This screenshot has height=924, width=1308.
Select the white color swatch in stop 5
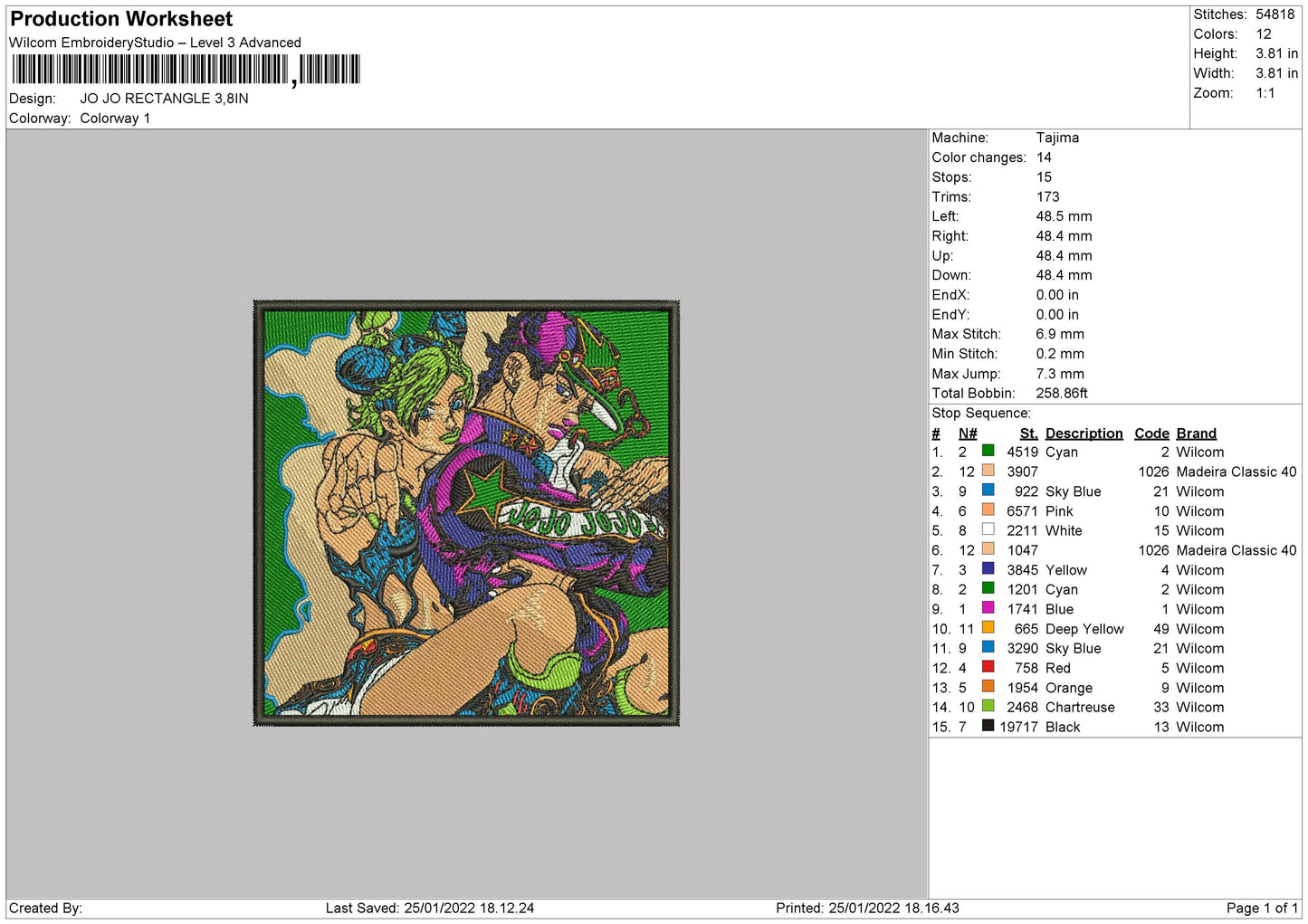click(x=988, y=529)
